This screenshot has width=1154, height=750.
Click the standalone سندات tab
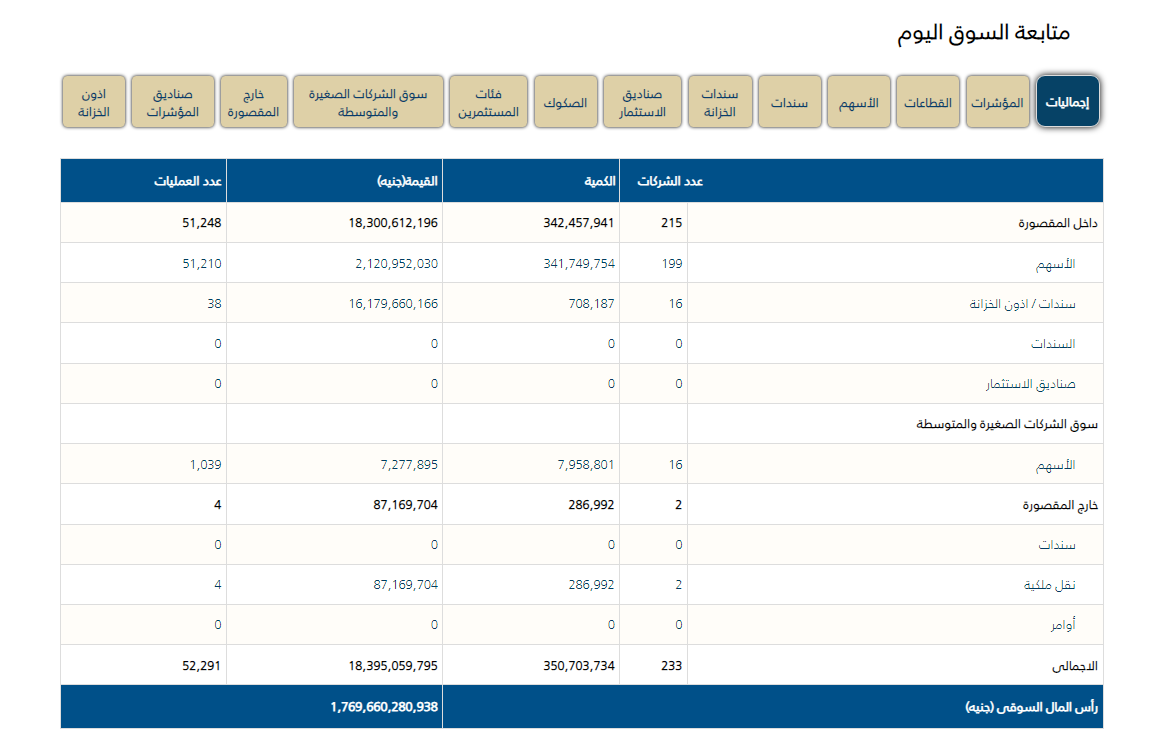(789, 102)
